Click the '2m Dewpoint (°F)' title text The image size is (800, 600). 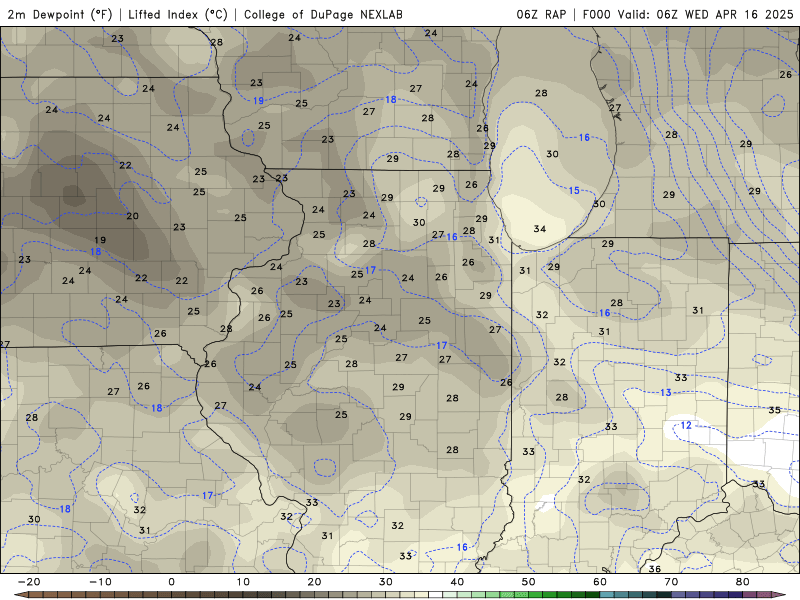point(60,14)
